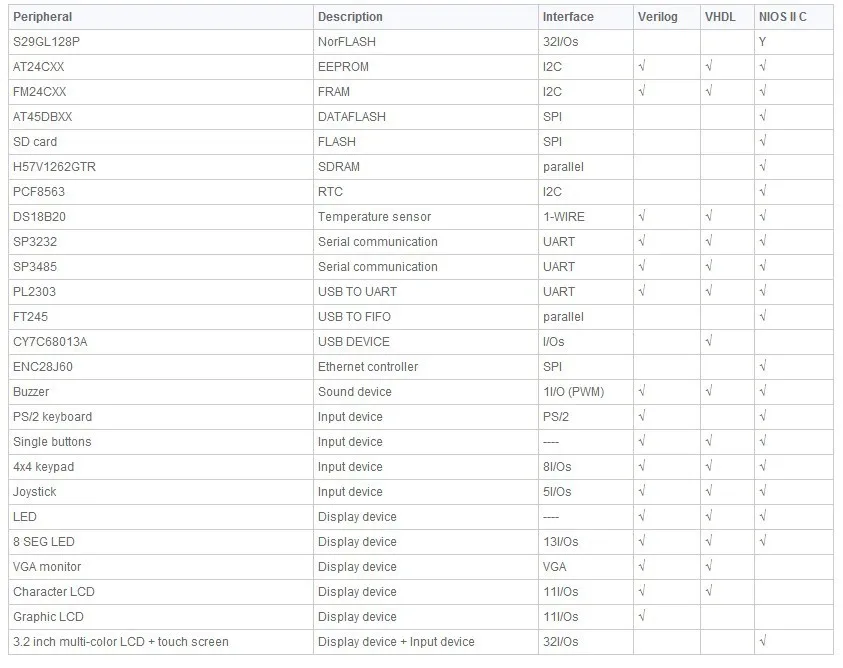Click the Verilog checkmark for AT24CXX
This screenshot has width=843, height=668.
click(x=642, y=66)
